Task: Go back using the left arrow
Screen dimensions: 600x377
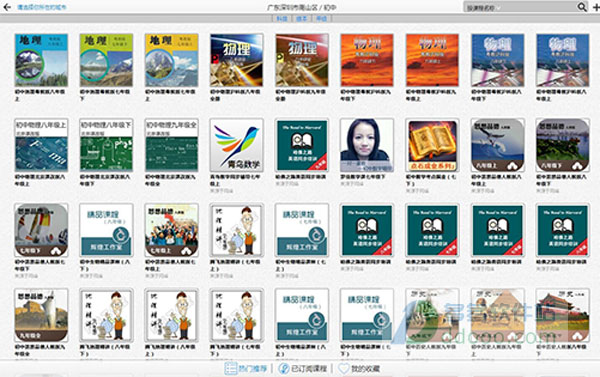Action: coord(7,7)
